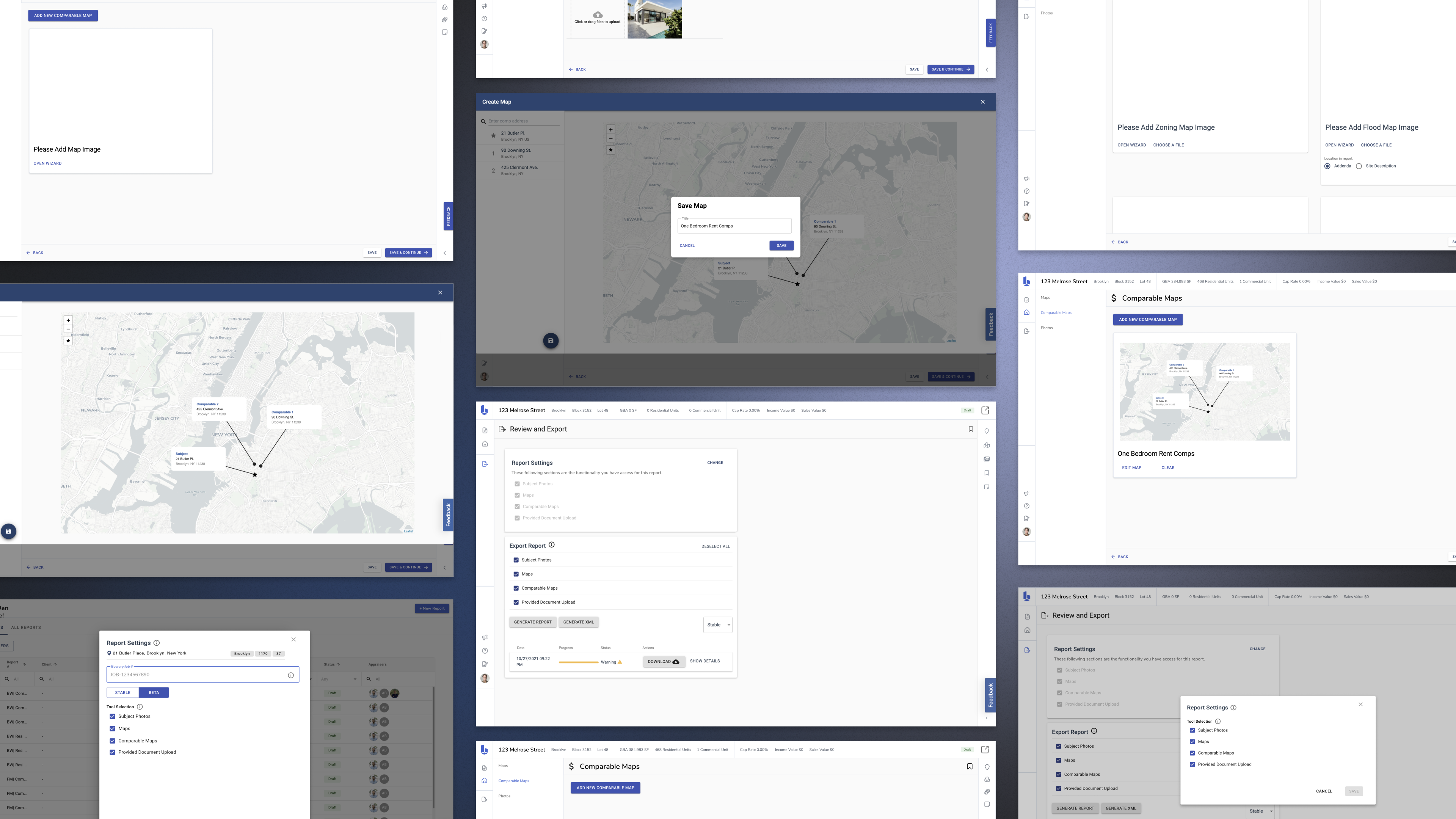Open help question-mark icon in Warning-status report sidebar
1456x819 pixels.
tap(485, 651)
